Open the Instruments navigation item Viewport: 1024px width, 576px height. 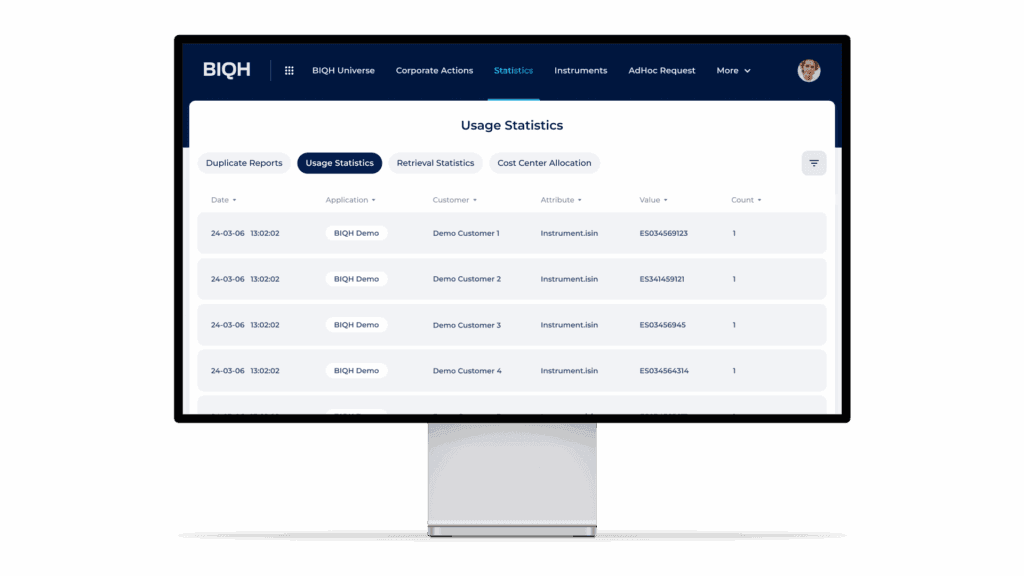point(580,71)
